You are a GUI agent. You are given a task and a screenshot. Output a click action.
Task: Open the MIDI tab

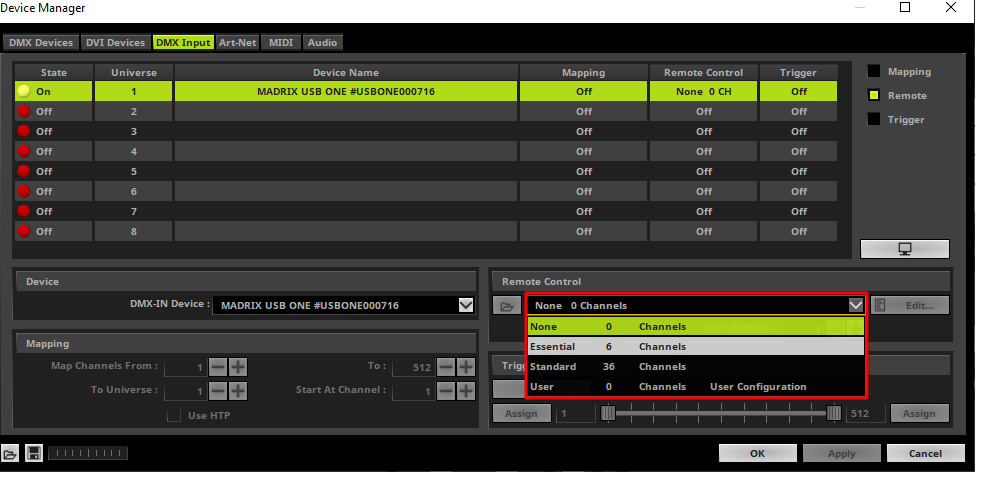(x=281, y=43)
